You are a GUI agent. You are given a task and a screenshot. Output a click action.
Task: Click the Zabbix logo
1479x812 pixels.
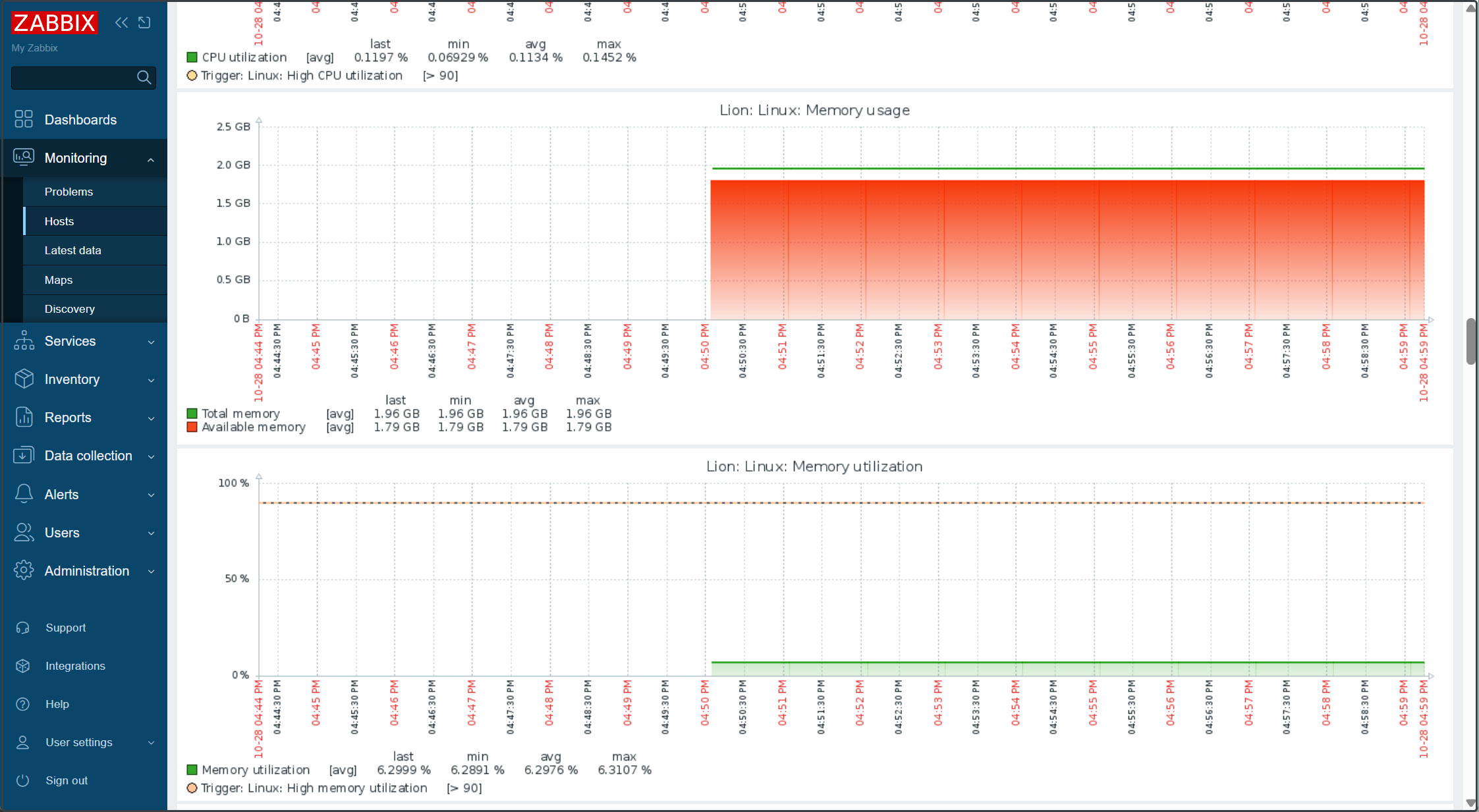tap(55, 23)
